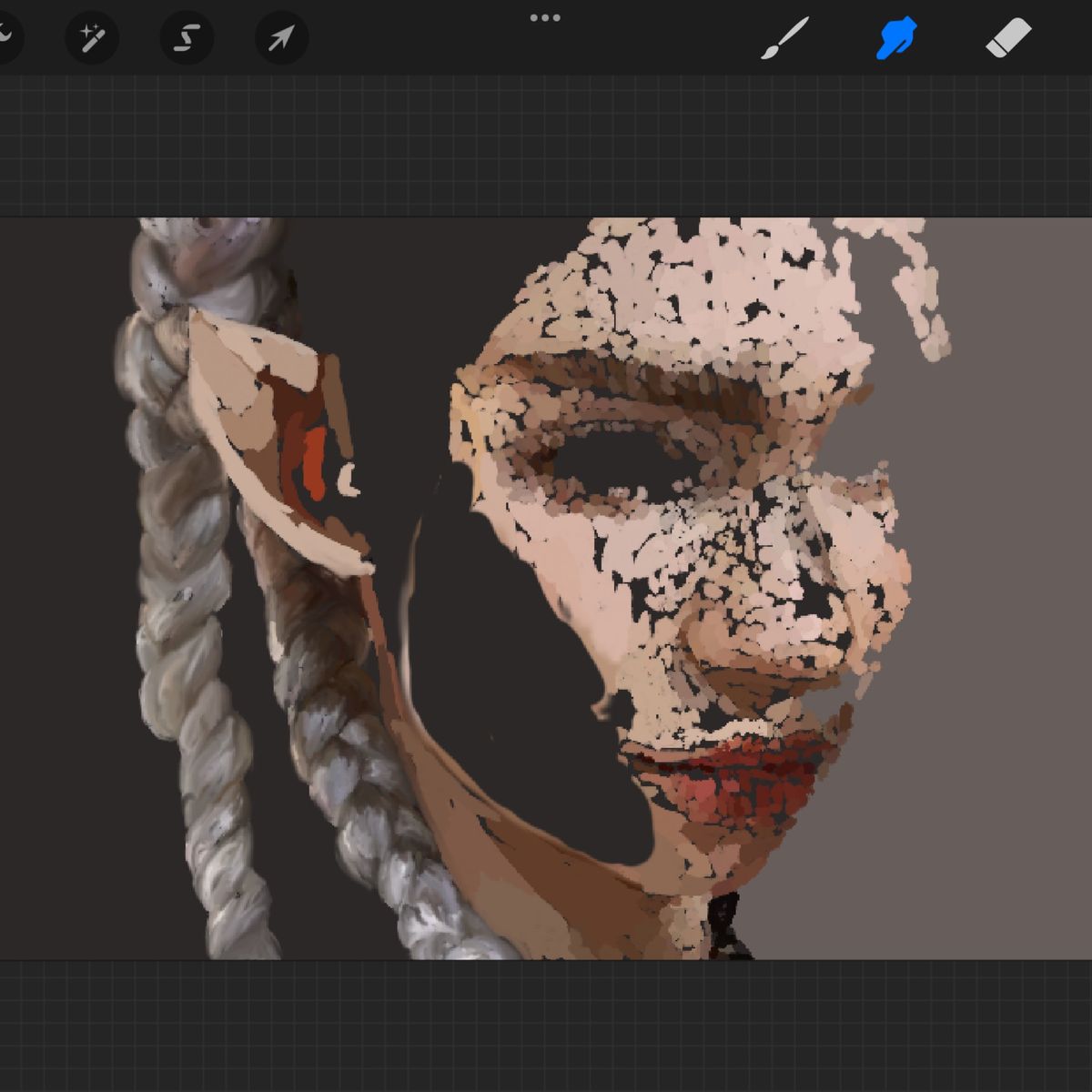
Task: Activate the Selection S-shaped tool
Action: click(187, 37)
